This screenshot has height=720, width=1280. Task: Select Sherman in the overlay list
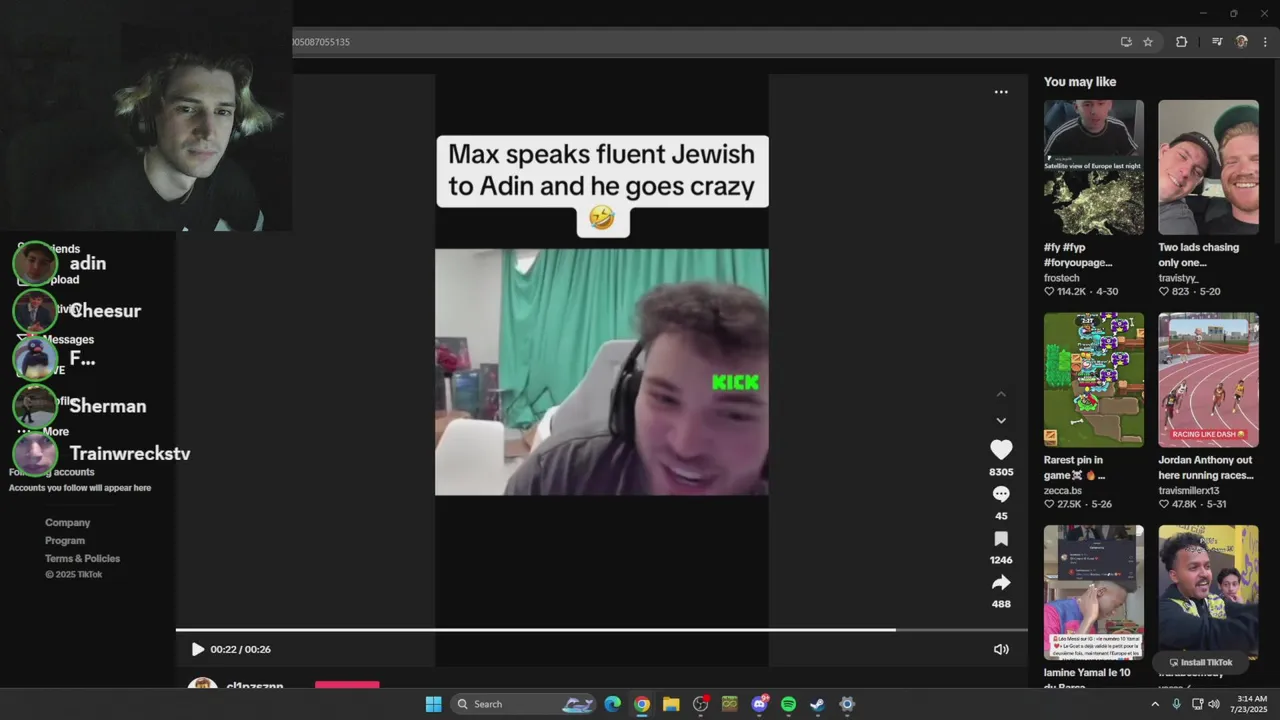(x=80, y=406)
